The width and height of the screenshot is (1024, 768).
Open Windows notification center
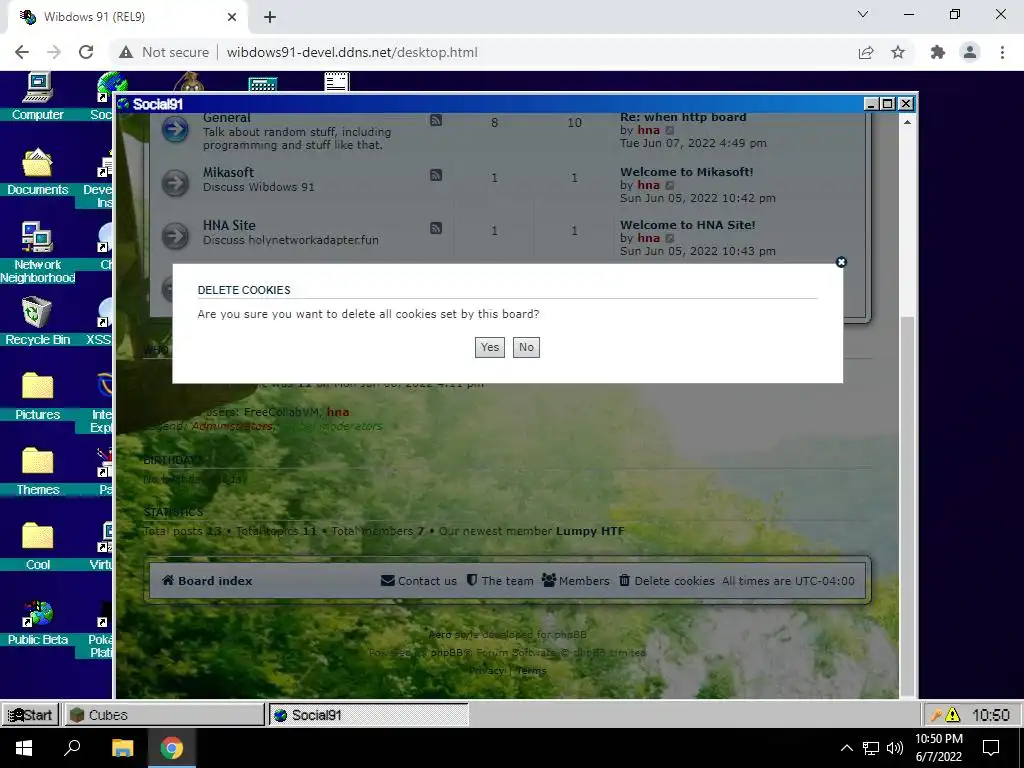point(991,748)
